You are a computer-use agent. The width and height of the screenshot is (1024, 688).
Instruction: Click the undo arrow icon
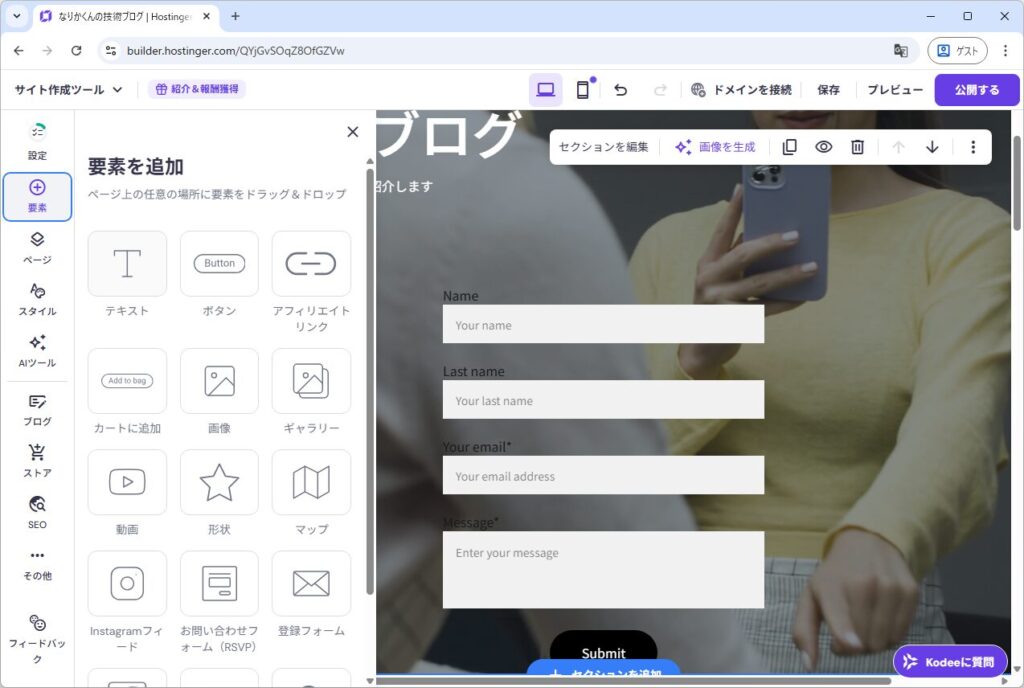[x=620, y=90]
